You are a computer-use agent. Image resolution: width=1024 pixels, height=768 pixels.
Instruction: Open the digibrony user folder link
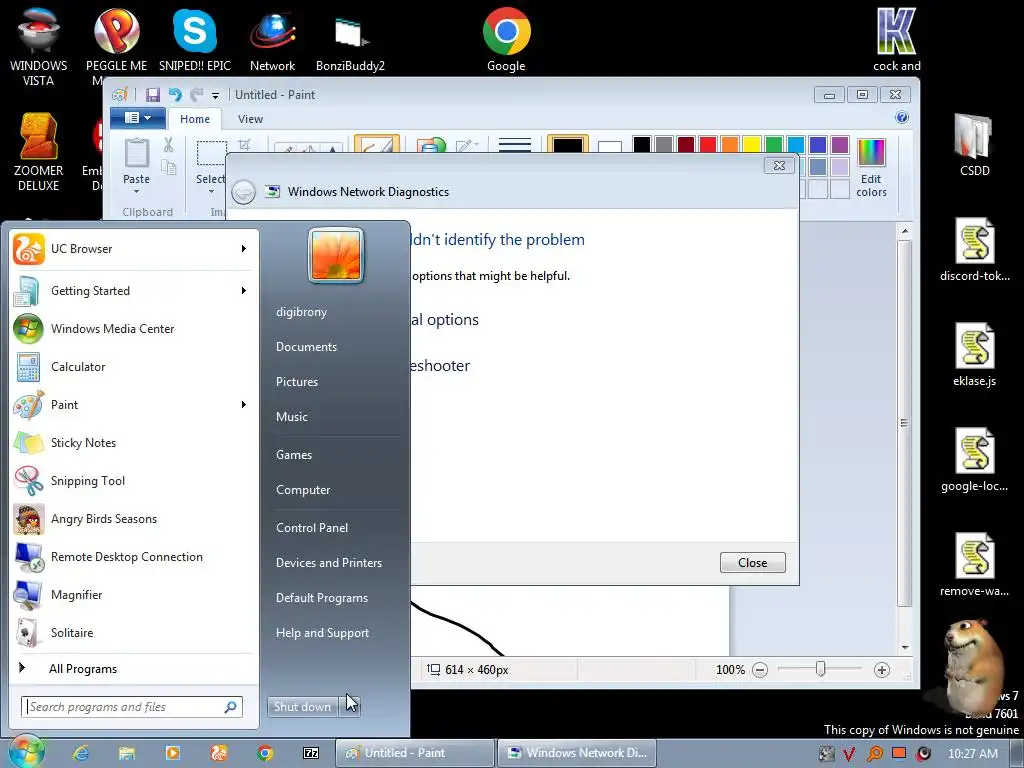[301, 312]
